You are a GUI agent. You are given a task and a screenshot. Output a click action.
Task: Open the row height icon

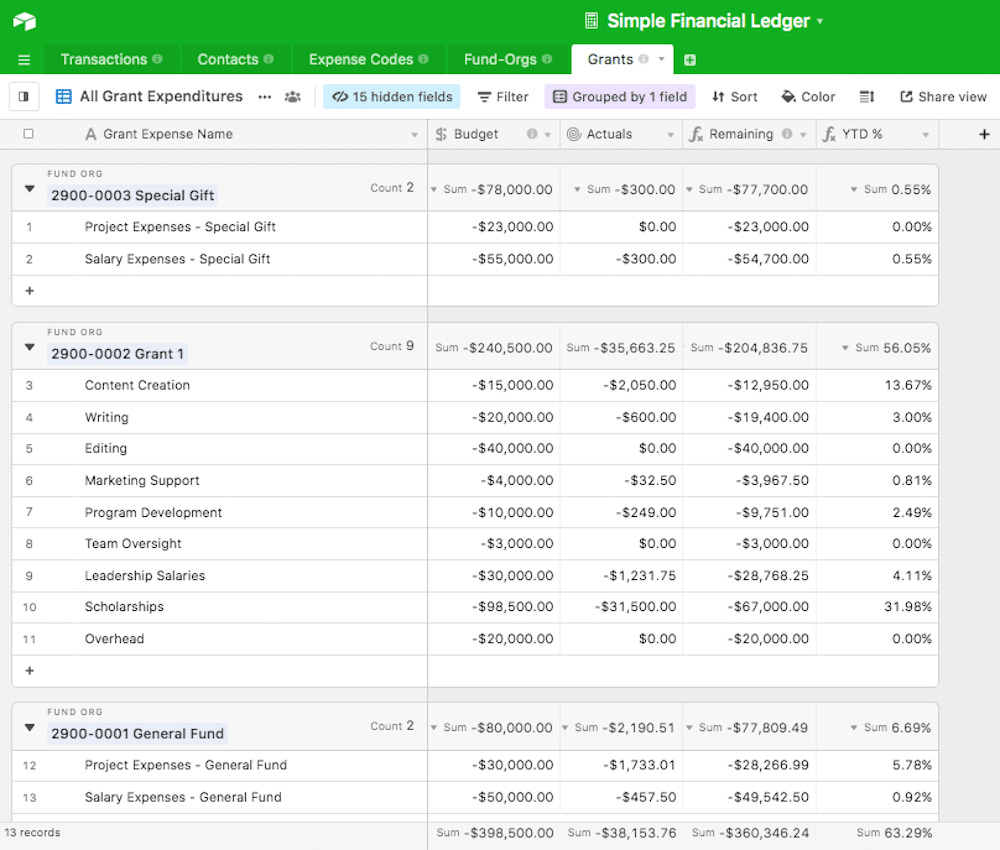pos(867,97)
